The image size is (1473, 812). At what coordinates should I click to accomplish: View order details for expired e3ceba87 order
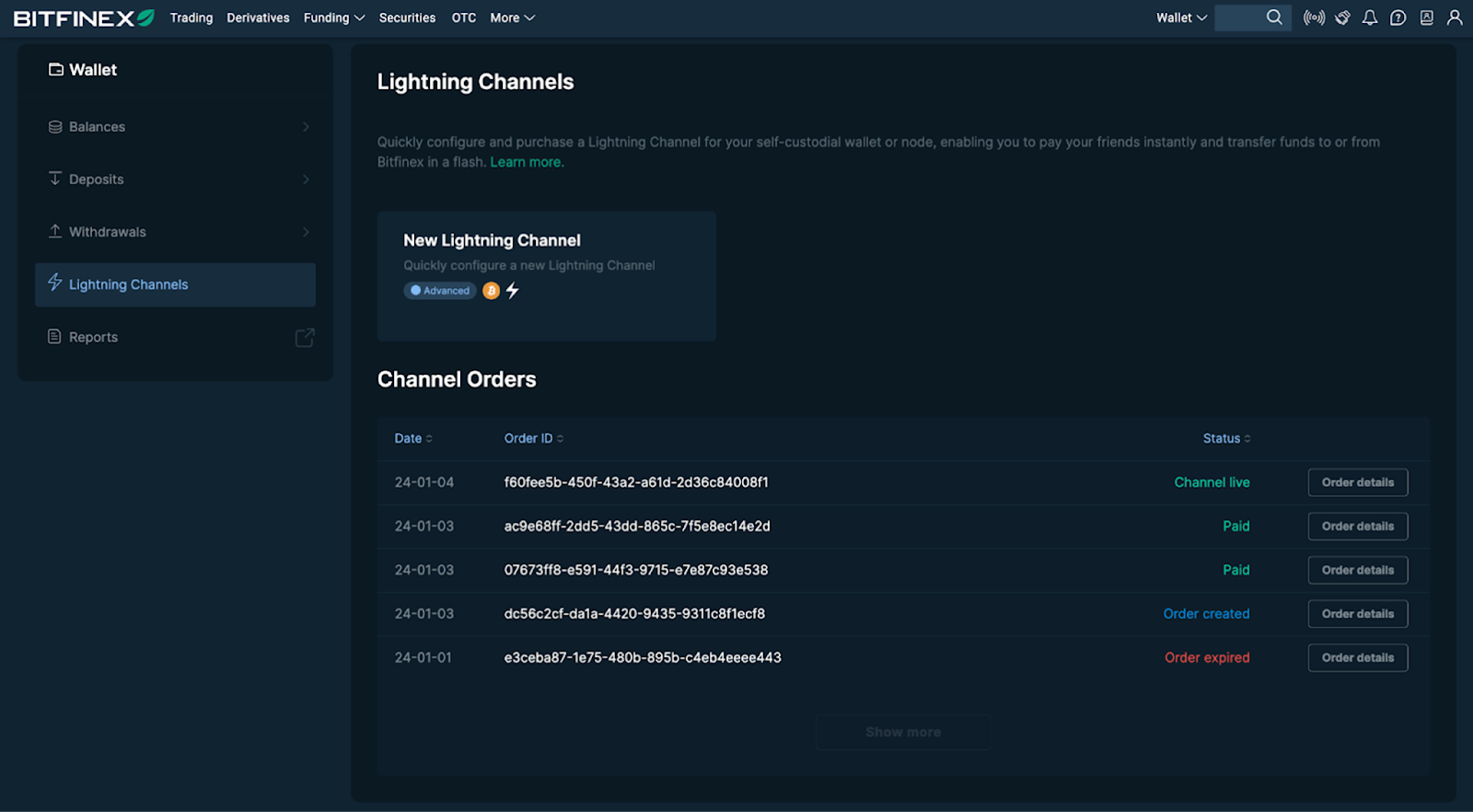coord(1358,657)
